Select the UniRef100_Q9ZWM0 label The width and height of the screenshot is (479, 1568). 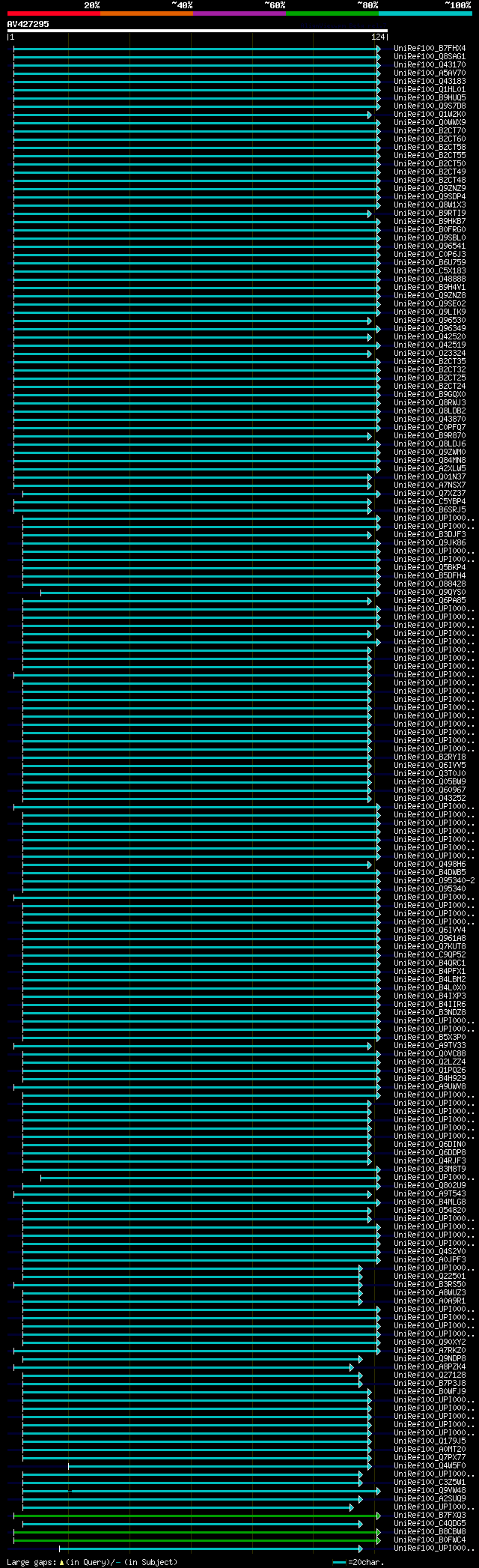pos(430,452)
